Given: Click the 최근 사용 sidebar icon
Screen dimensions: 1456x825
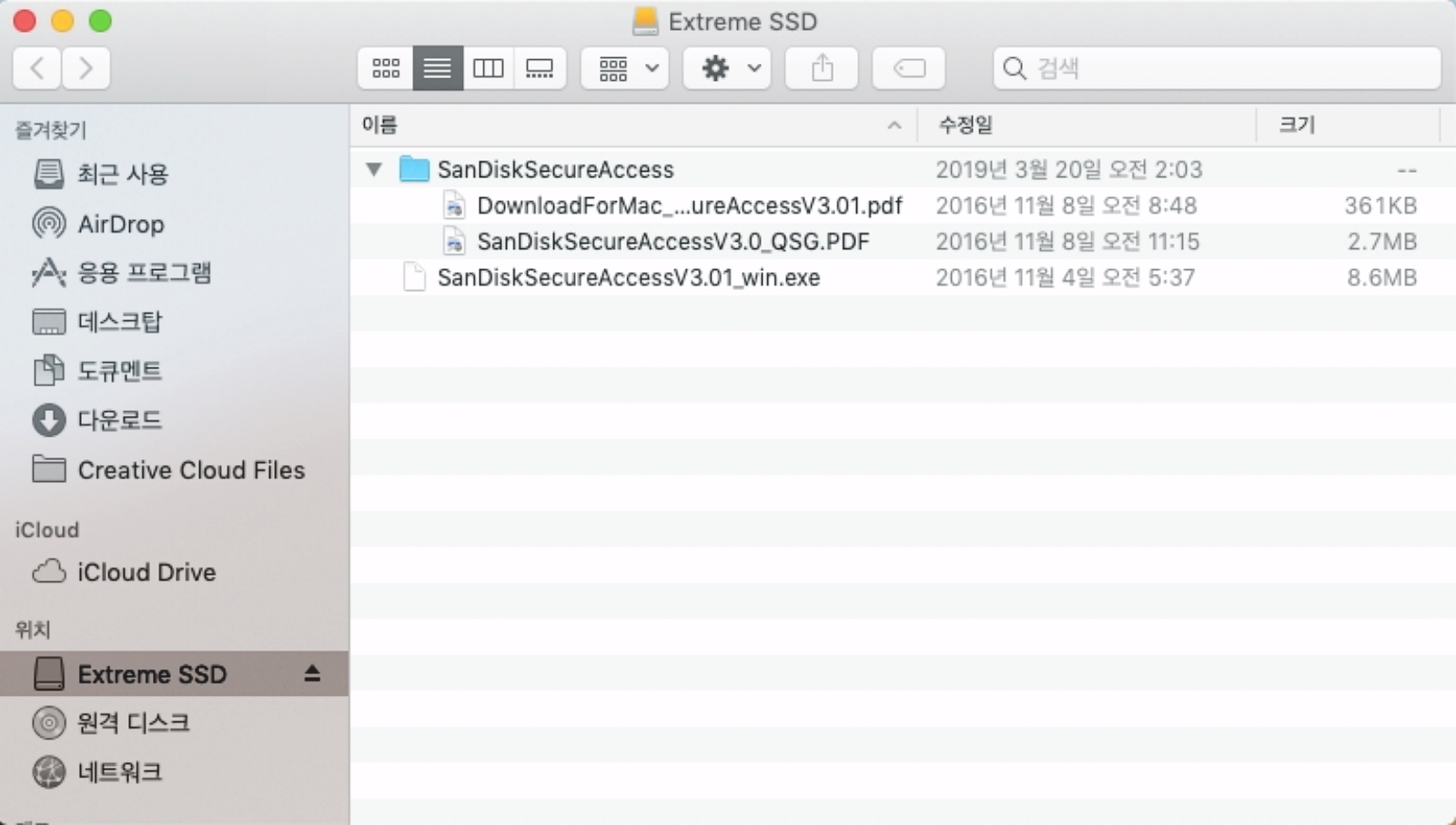Looking at the screenshot, I should [48, 173].
